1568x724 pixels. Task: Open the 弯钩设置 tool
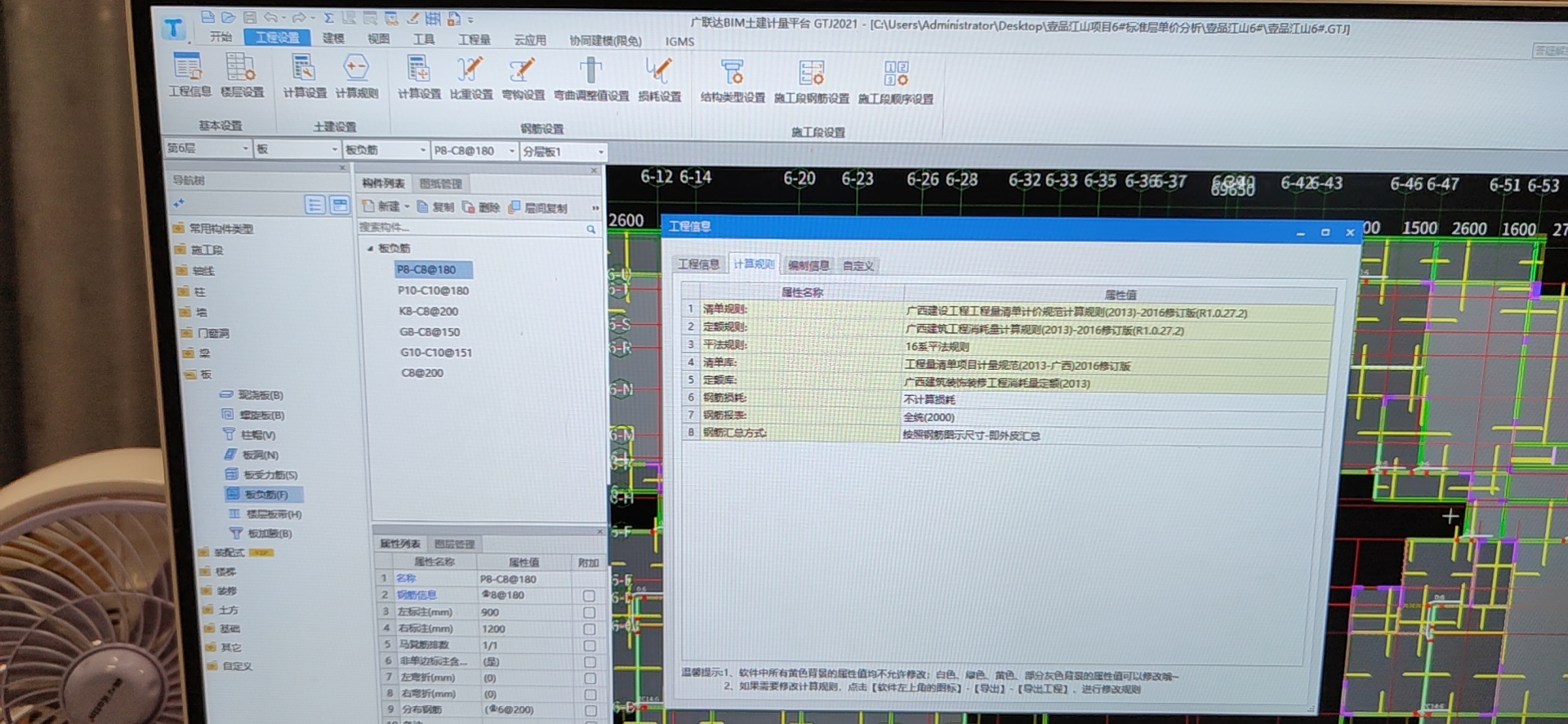(523, 79)
